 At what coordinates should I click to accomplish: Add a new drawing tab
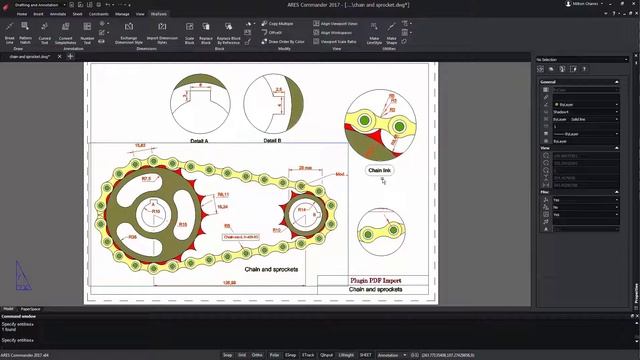click(70, 57)
